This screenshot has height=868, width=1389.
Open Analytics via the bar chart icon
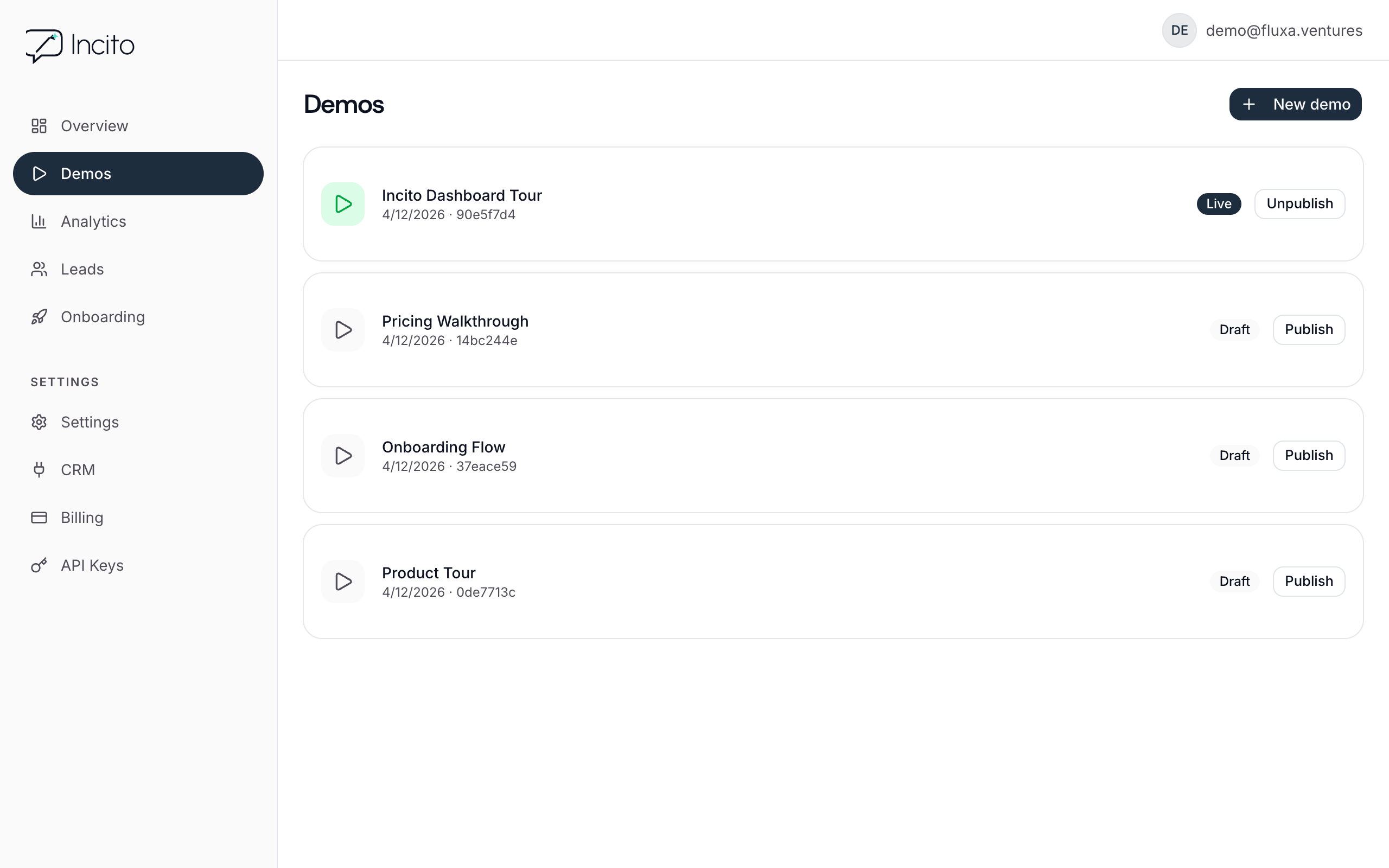[39, 221]
